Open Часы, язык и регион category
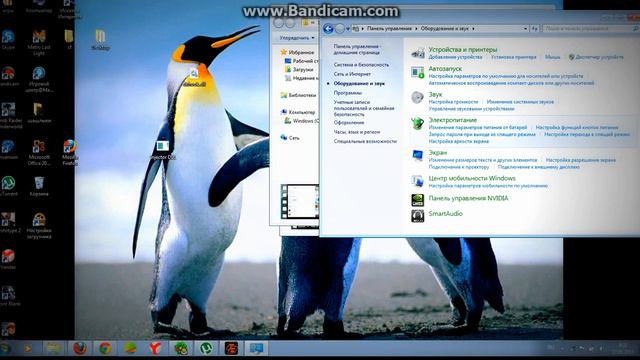 pyautogui.click(x=357, y=132)
